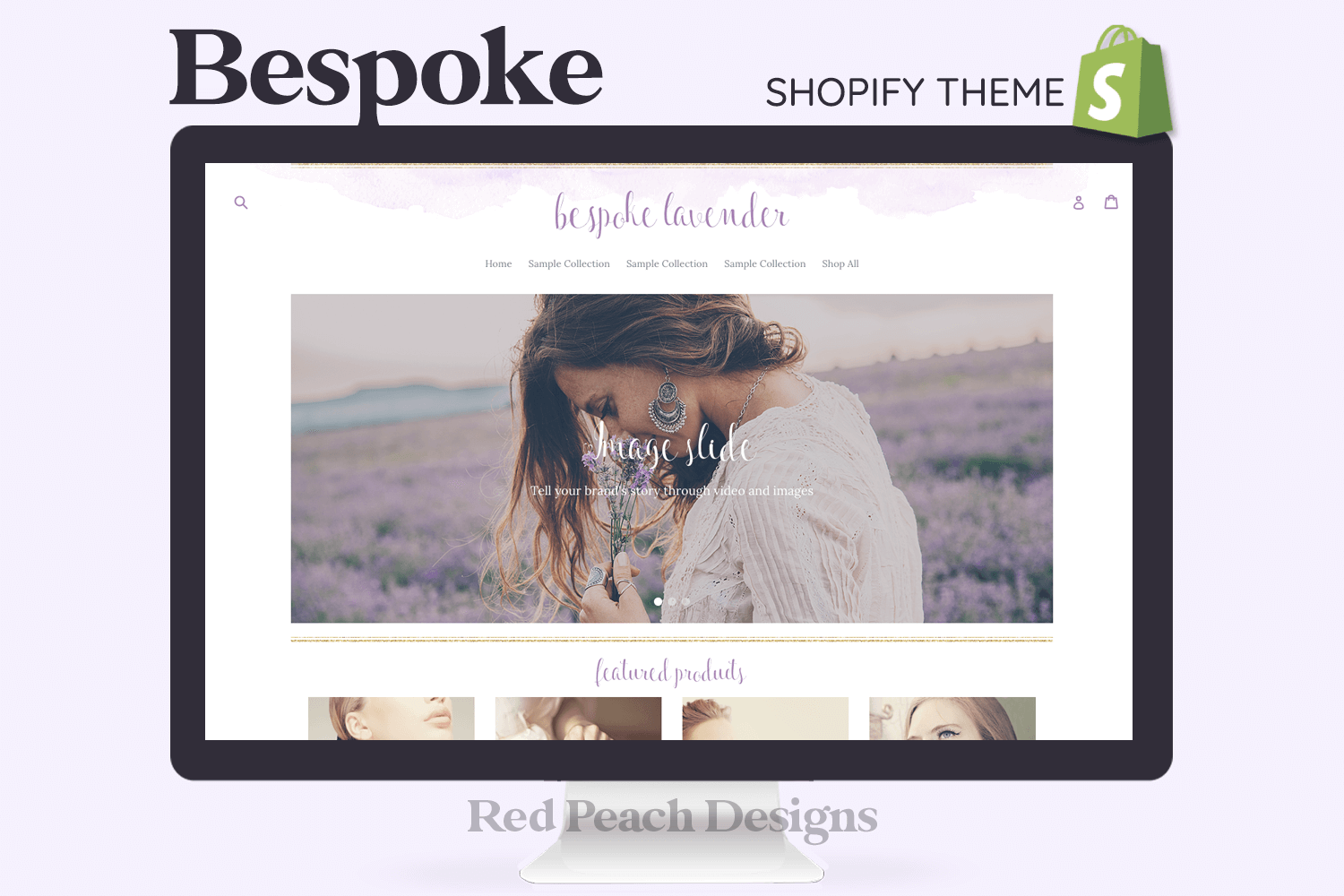This screenshot has height=896, width=1344.
Task: Open the account user icon
Action: pos(1079,202)
